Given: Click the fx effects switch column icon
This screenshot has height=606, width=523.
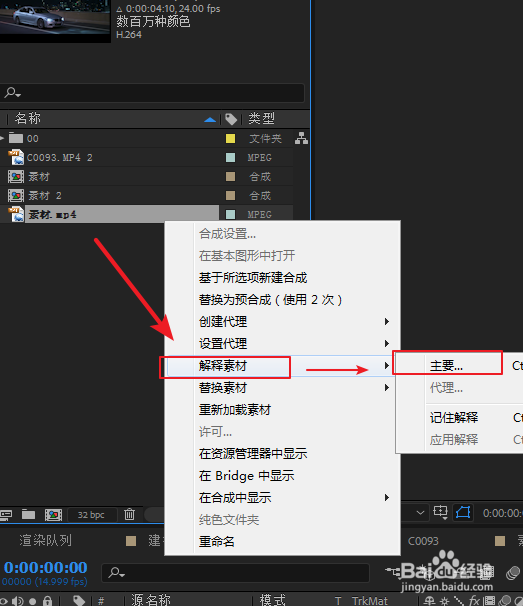Looking at the screenshot, I should [x=474, y=601].
